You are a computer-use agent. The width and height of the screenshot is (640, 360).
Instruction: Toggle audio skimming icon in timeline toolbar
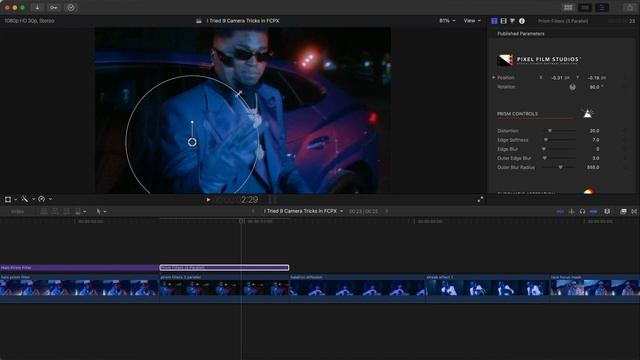(x=571, y=211)
